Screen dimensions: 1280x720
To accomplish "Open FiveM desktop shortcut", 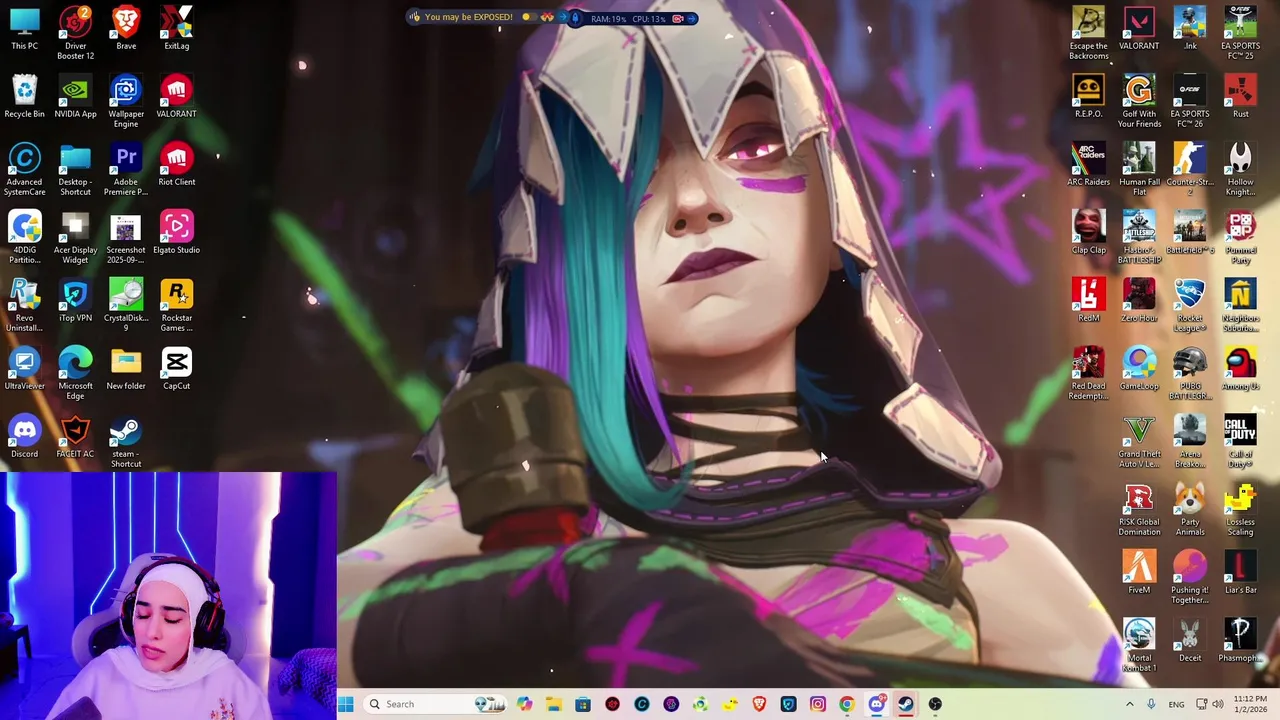I will (1139, 572).
